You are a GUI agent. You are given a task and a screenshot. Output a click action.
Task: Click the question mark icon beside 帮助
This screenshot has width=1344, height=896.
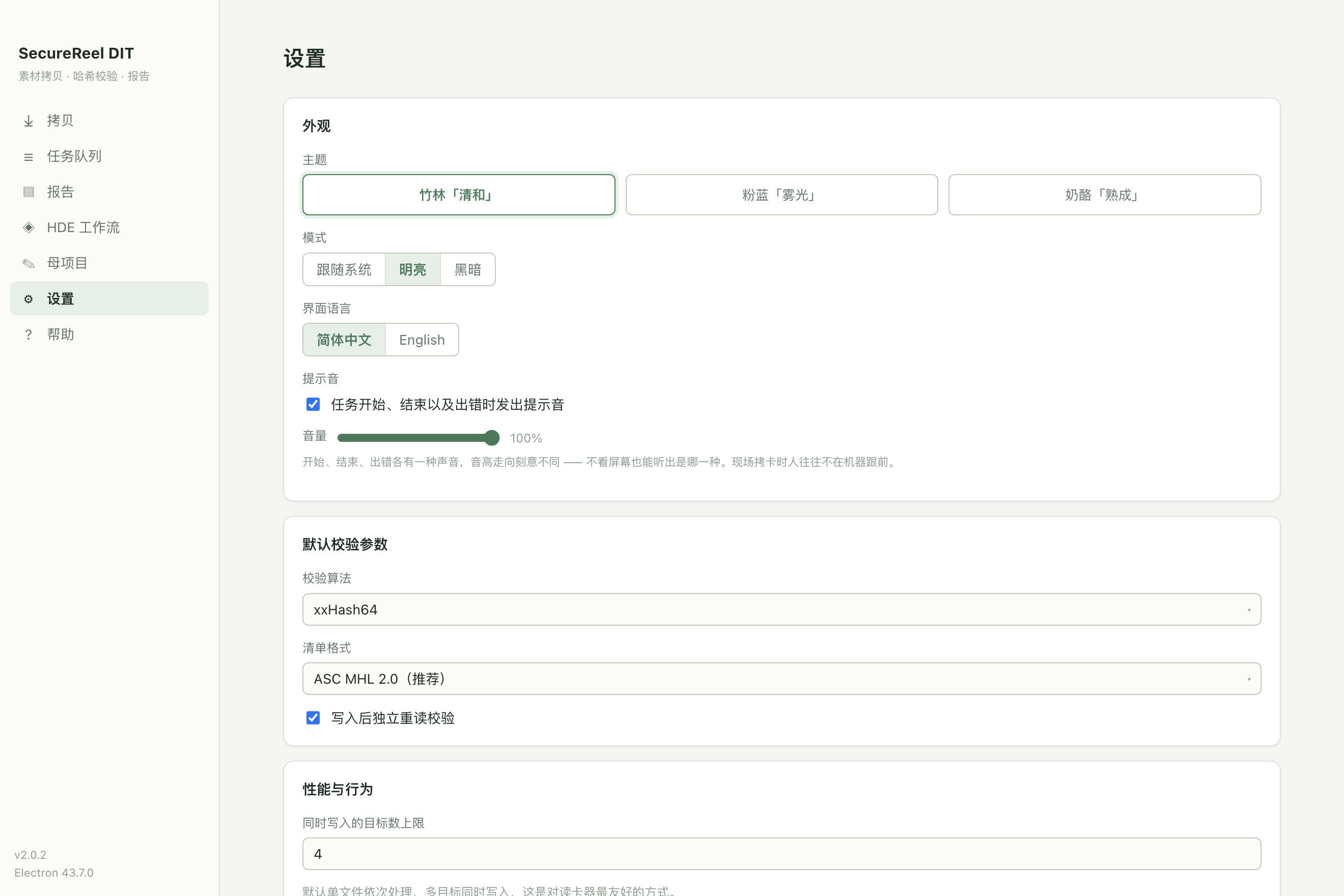(29, 335)
